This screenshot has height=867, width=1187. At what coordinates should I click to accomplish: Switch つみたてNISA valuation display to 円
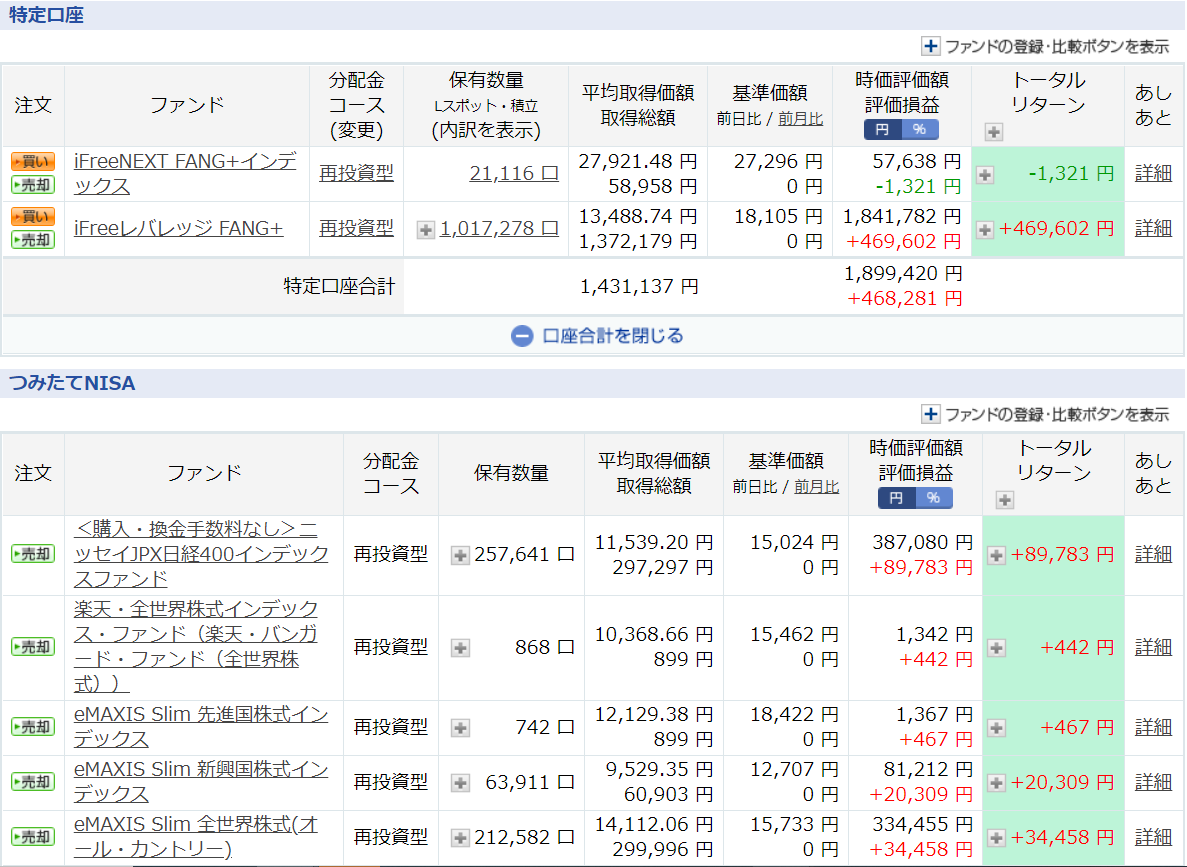tap(897, 497)
